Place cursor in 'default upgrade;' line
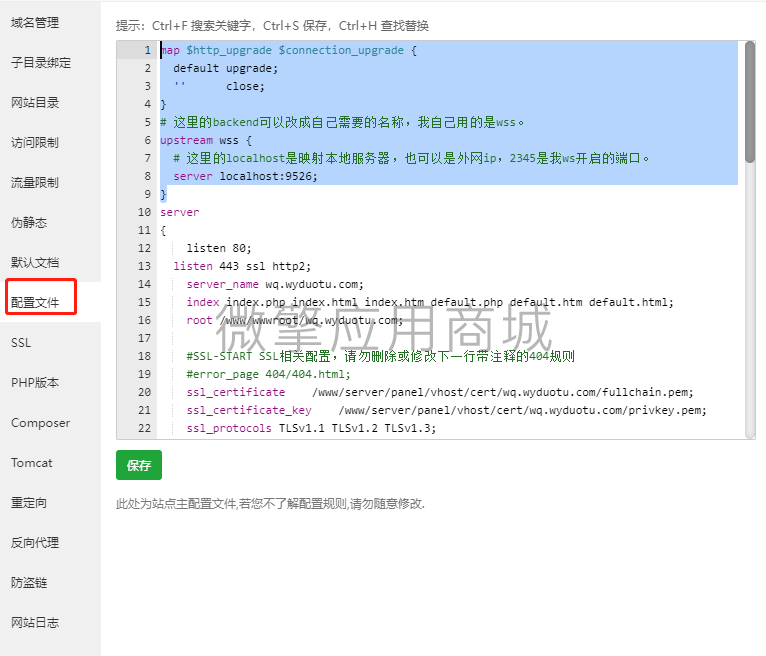This screenshot has width=766, height=656. (226, 68)
